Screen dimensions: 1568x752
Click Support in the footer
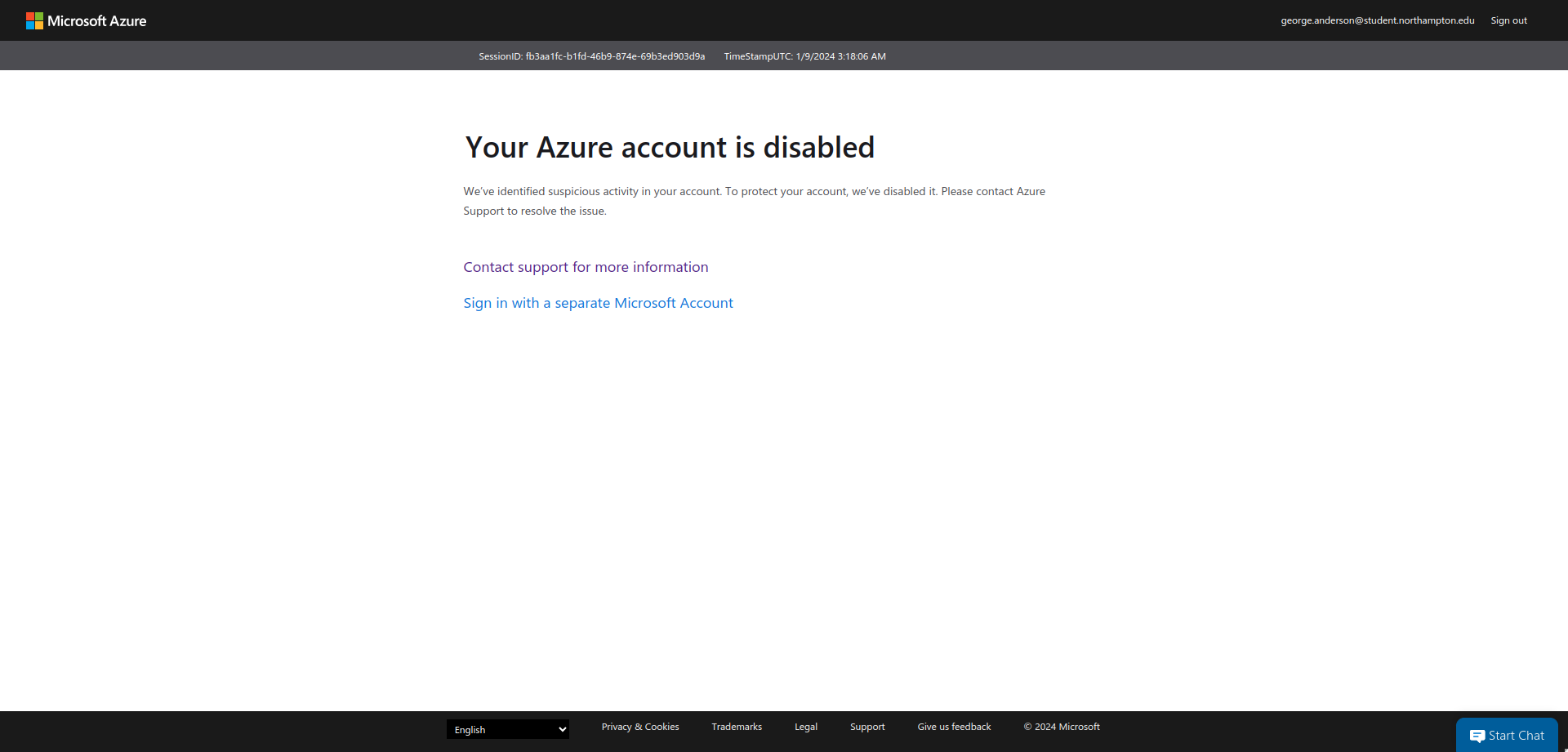pos(867,726)
